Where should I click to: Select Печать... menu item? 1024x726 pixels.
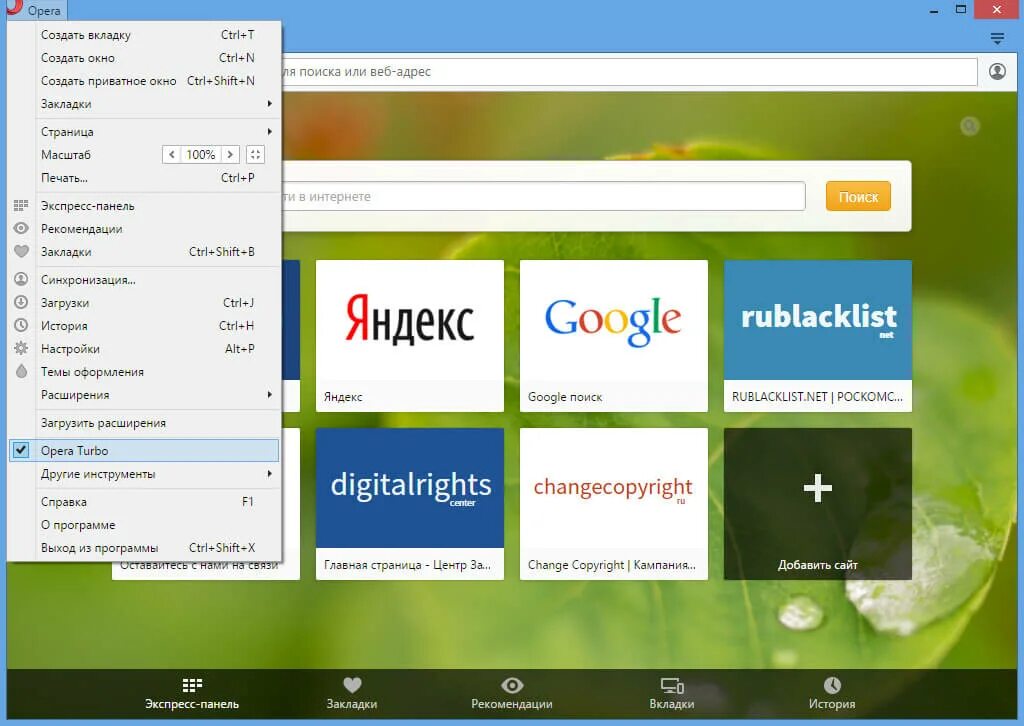[x=146, y=178]
